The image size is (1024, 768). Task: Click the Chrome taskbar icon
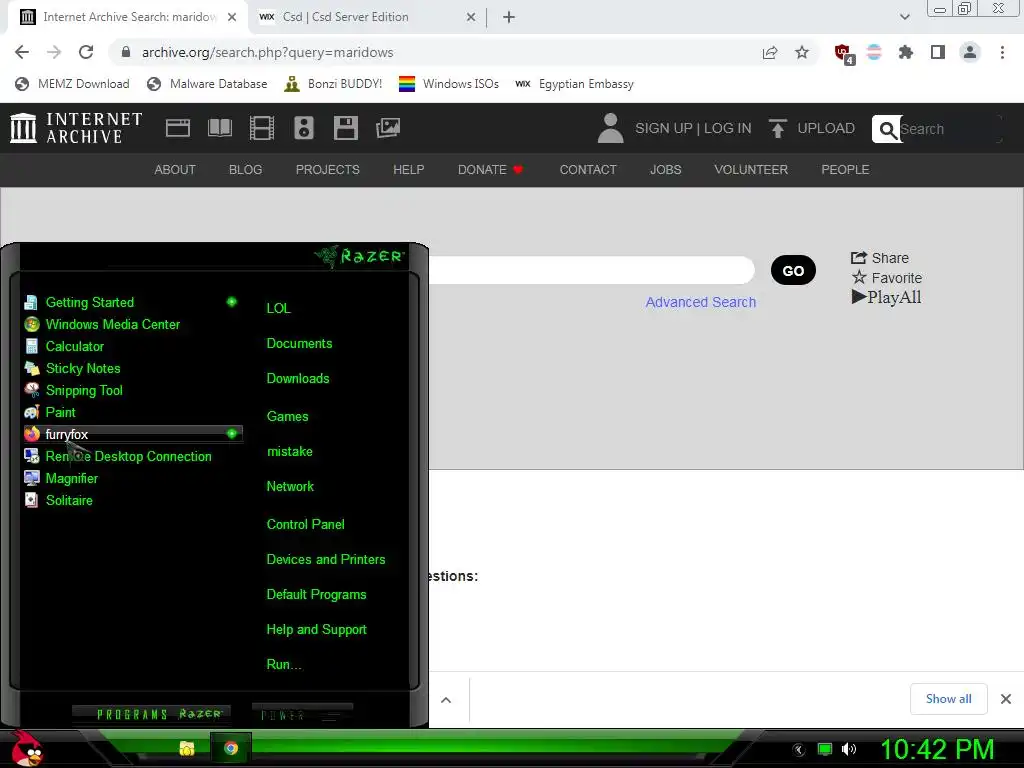(231, 748)
